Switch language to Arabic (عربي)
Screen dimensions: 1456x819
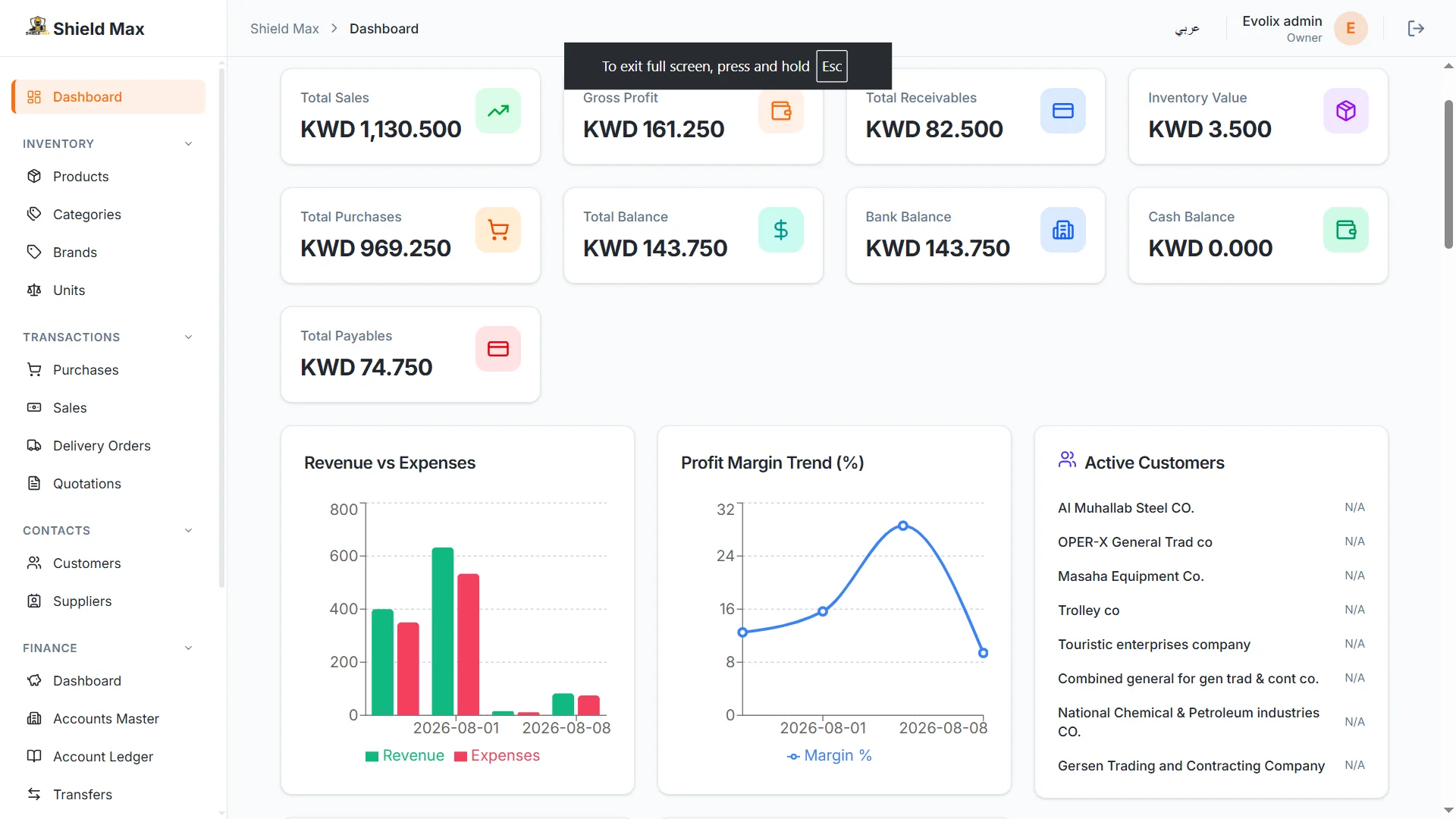click(1188, 29)
